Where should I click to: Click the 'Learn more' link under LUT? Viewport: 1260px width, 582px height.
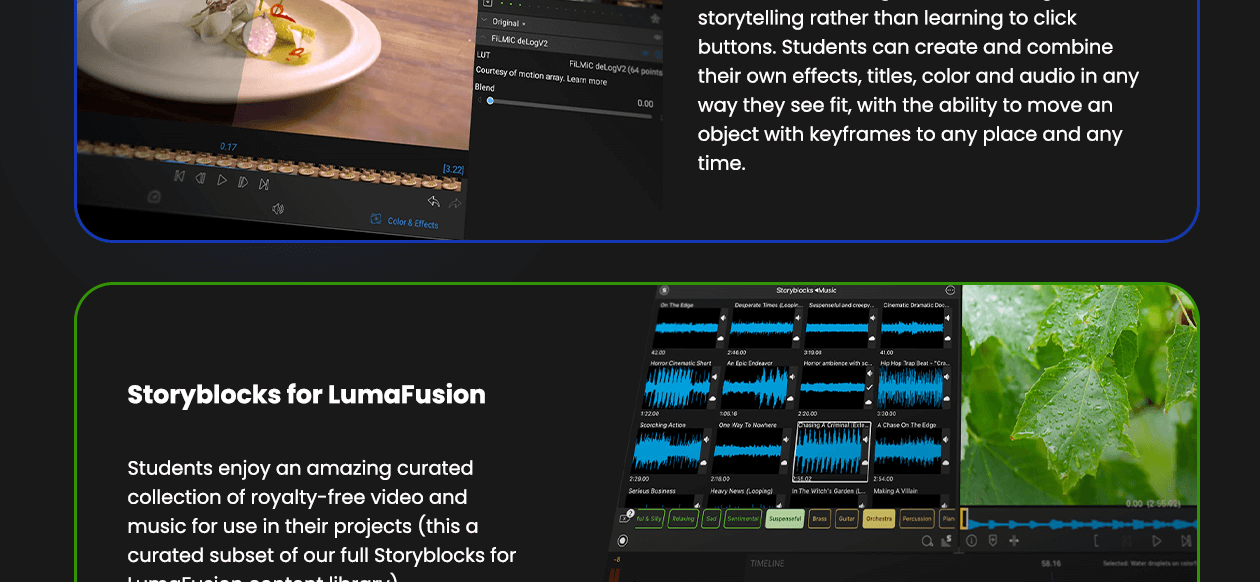point(587,79)
